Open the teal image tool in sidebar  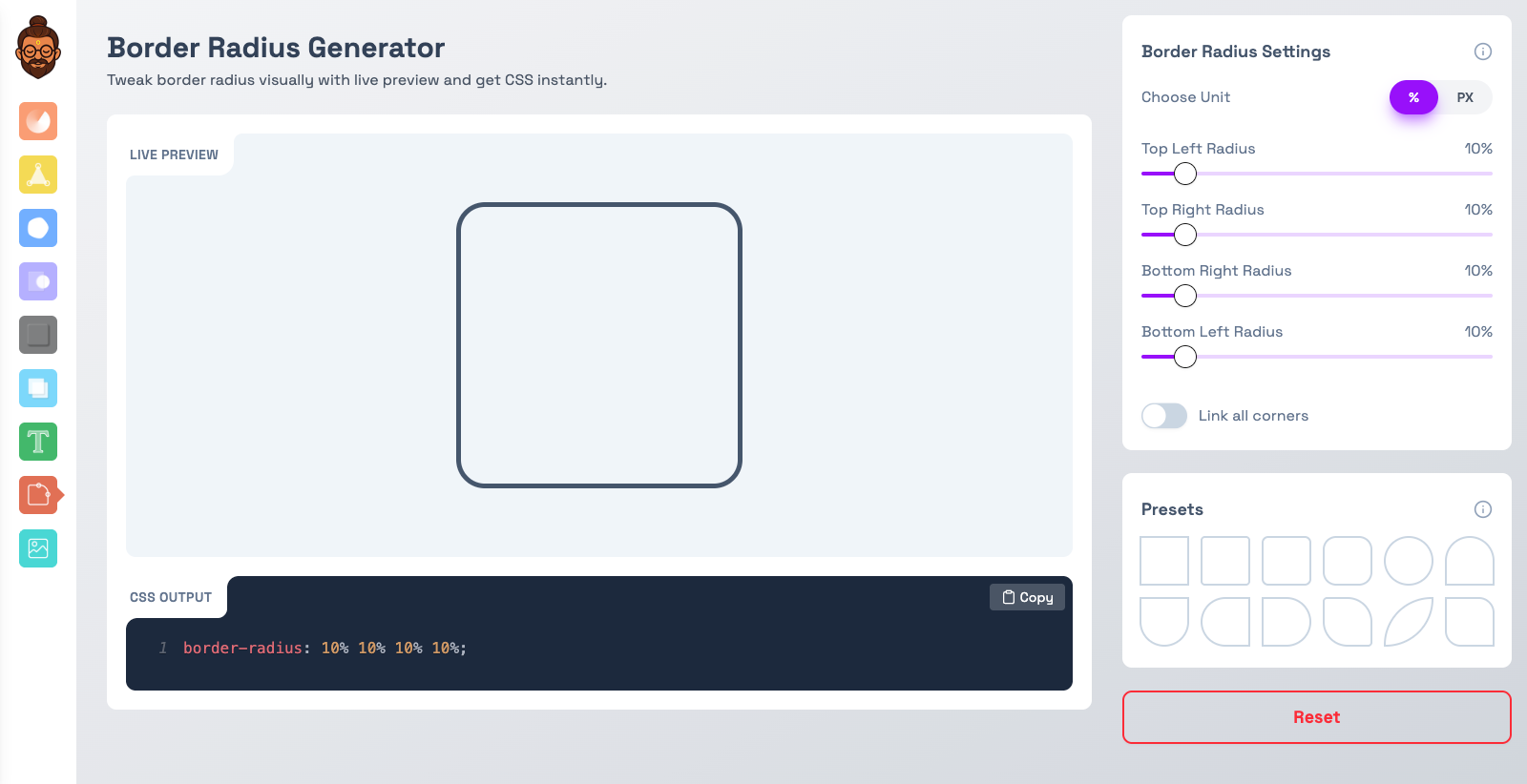point(38,548)
